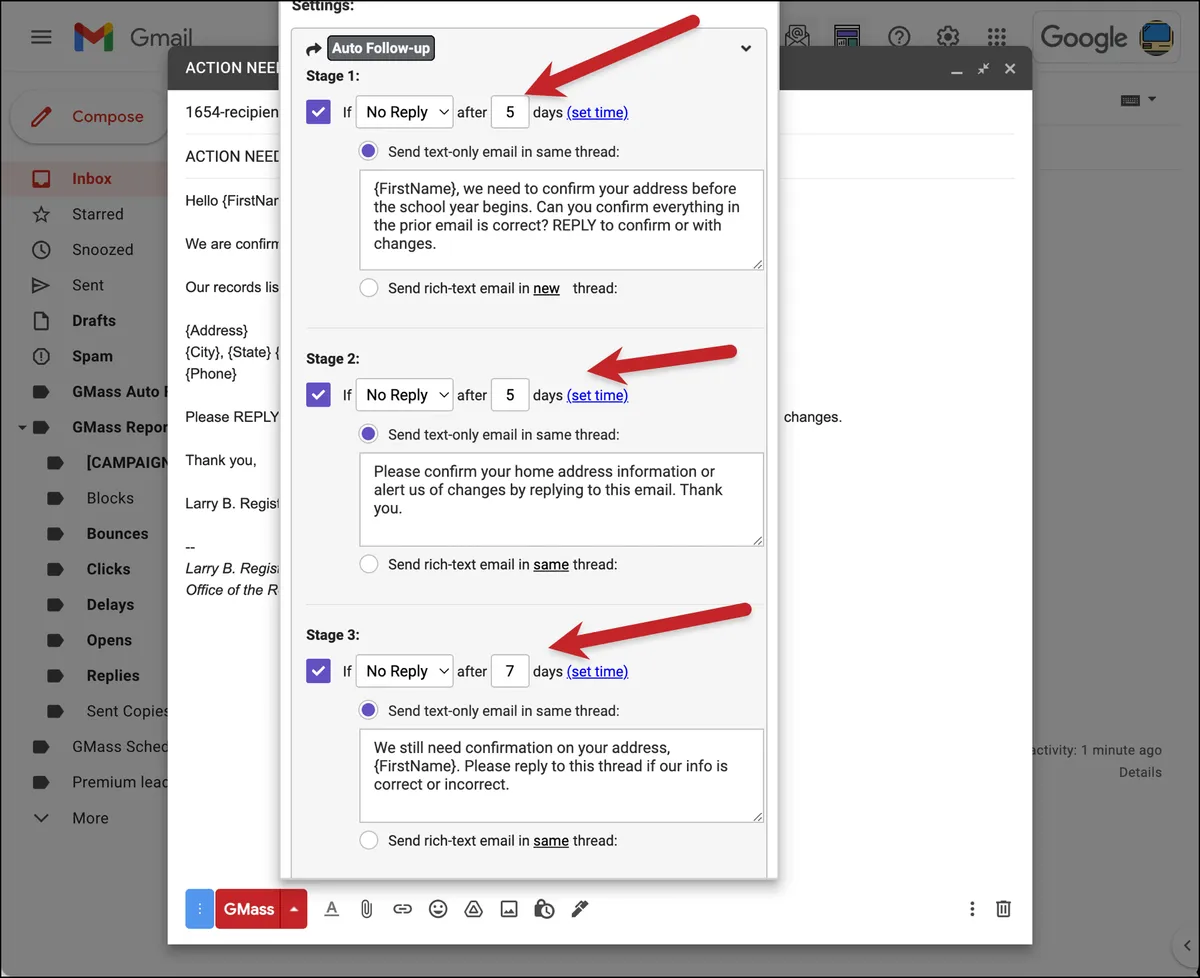Insert link icon in compose toolbar

click(402, 909)
